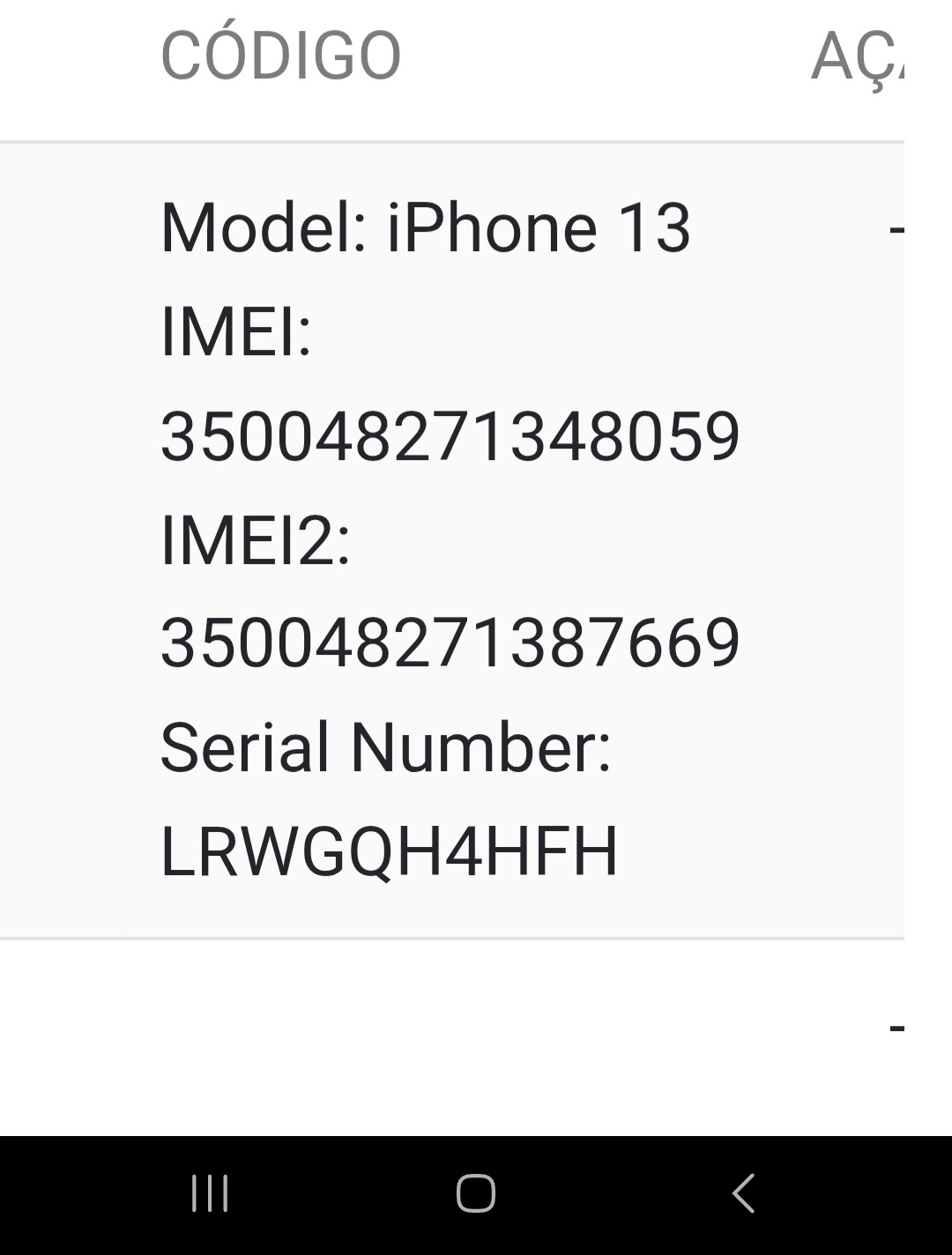
Task: Click the CÓDIGO column header
Action: point(280,56)
